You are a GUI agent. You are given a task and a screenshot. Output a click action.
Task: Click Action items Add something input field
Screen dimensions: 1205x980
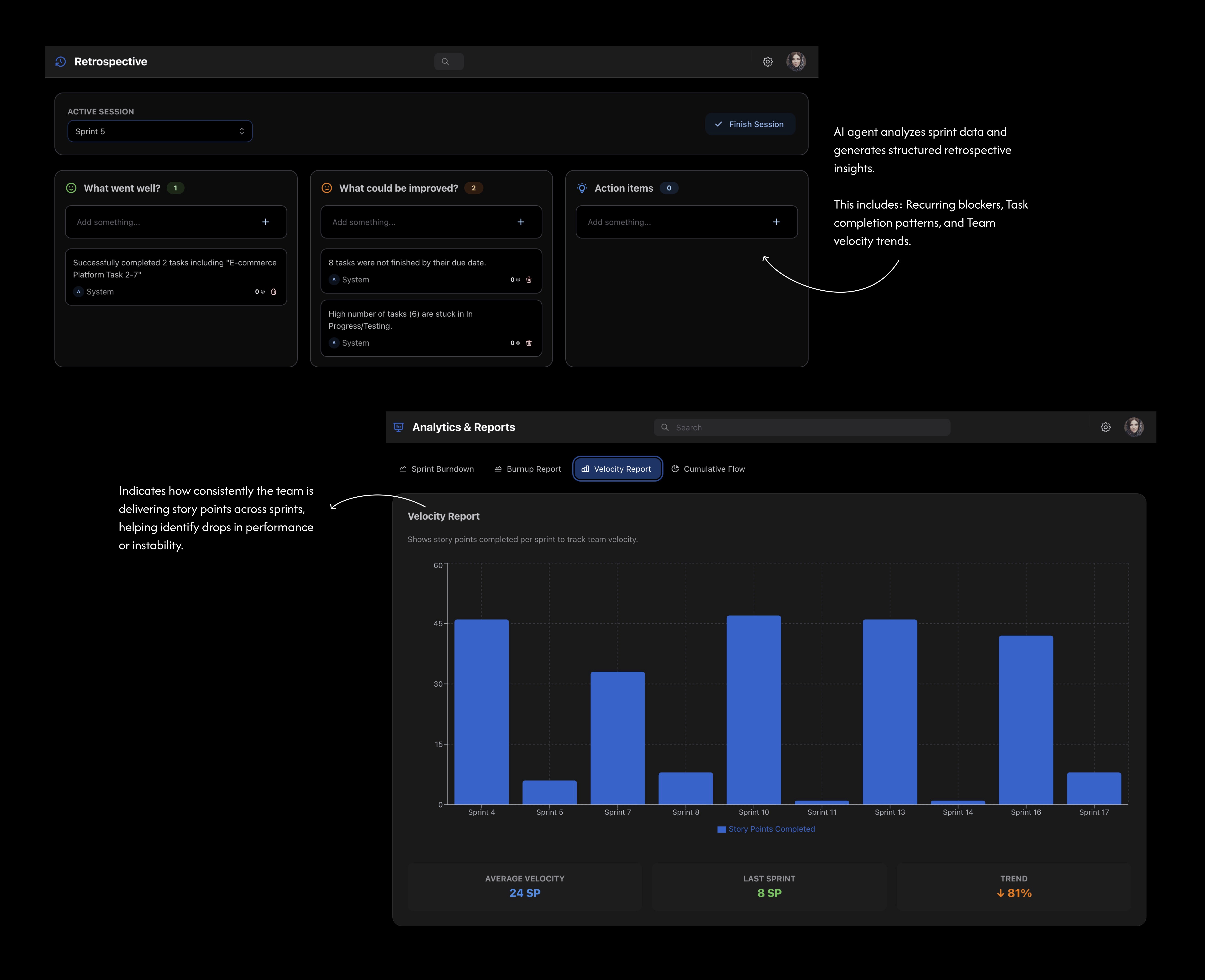coord(672,222)
